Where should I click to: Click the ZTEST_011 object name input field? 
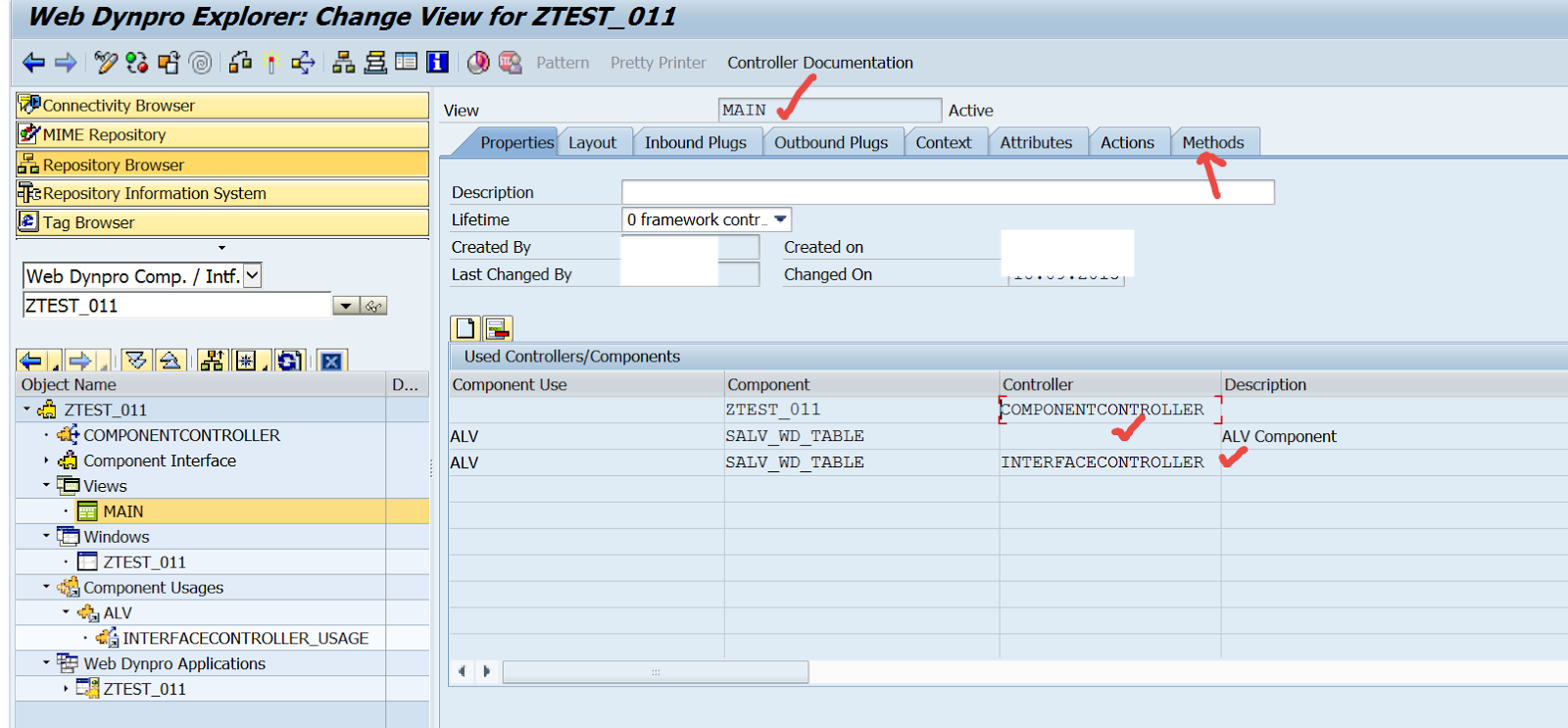point(177,306)
